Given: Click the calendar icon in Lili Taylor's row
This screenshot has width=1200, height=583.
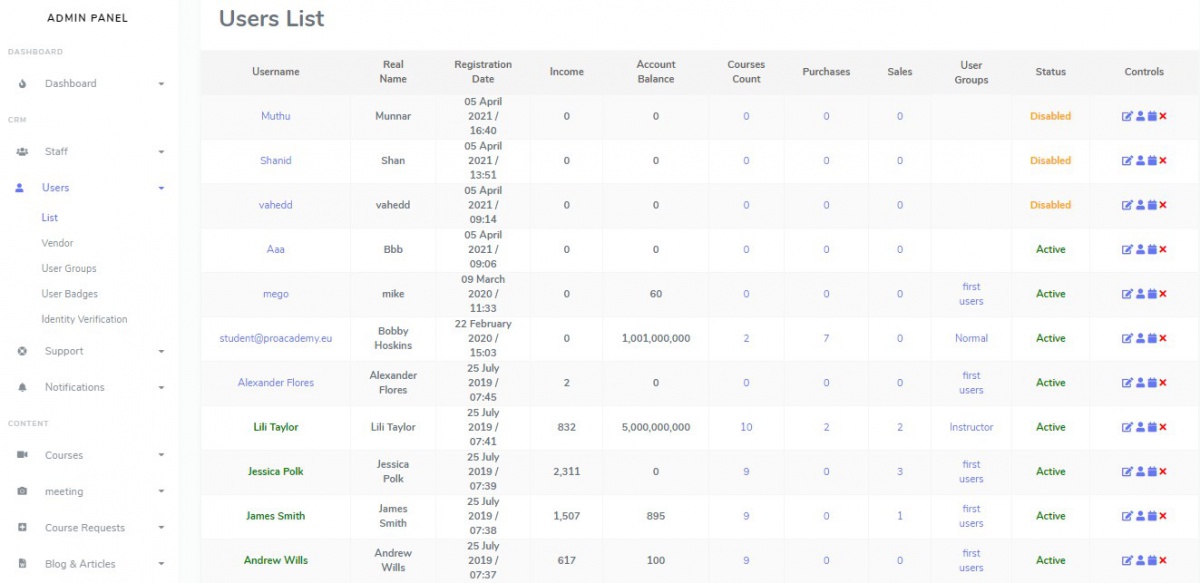Looking at the screenshot, I should (1151, 427).
